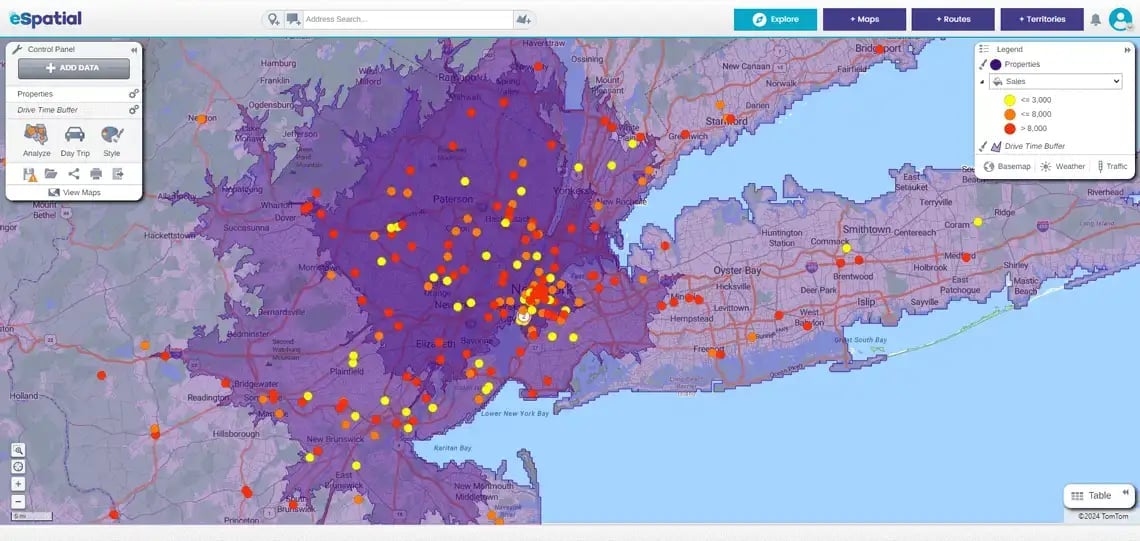Collapse the Control Panel
This screenshot has width=1140, height=541.
pyautogui.click(x=134, y=50)
